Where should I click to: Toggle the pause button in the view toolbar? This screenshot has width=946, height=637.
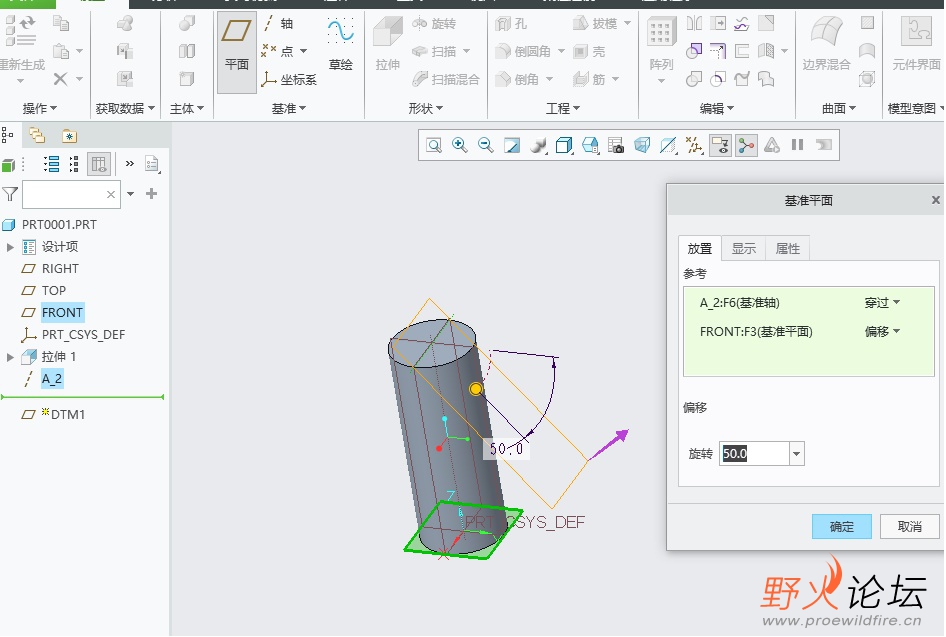click(x=797, y=145)
